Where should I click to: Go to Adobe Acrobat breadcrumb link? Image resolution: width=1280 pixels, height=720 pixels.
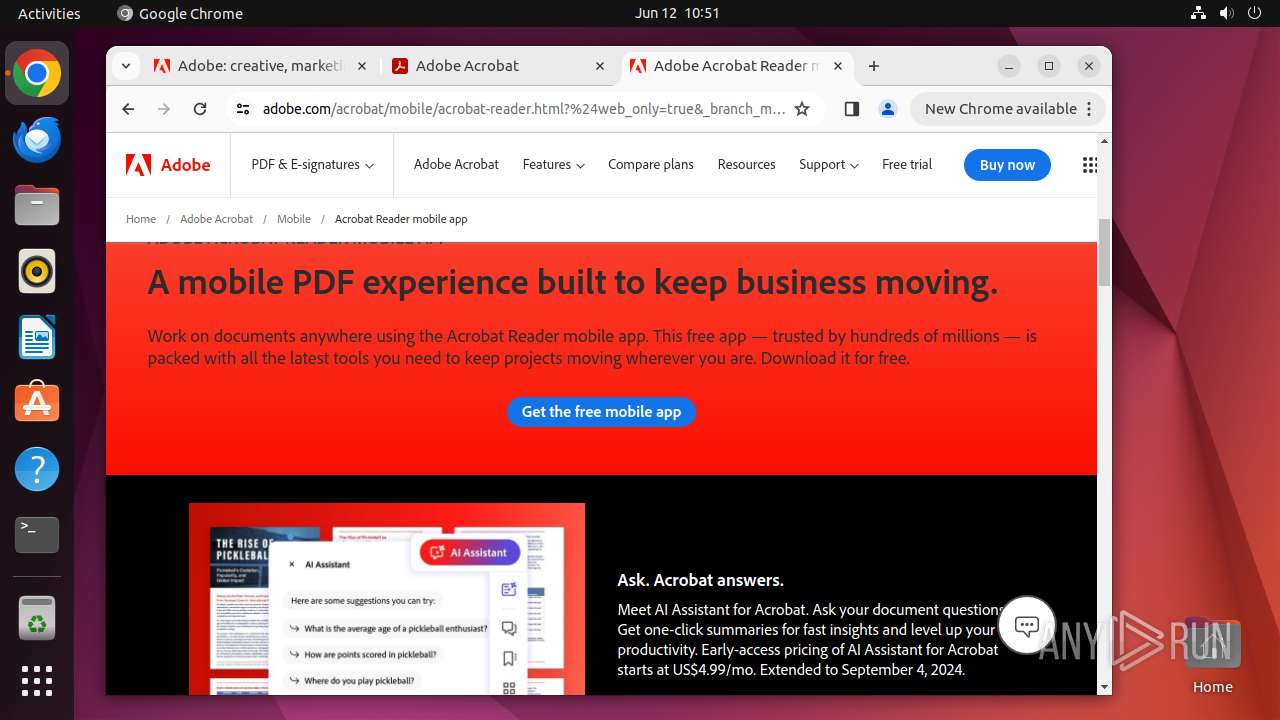pyautogui.click(x=216, y=219)
